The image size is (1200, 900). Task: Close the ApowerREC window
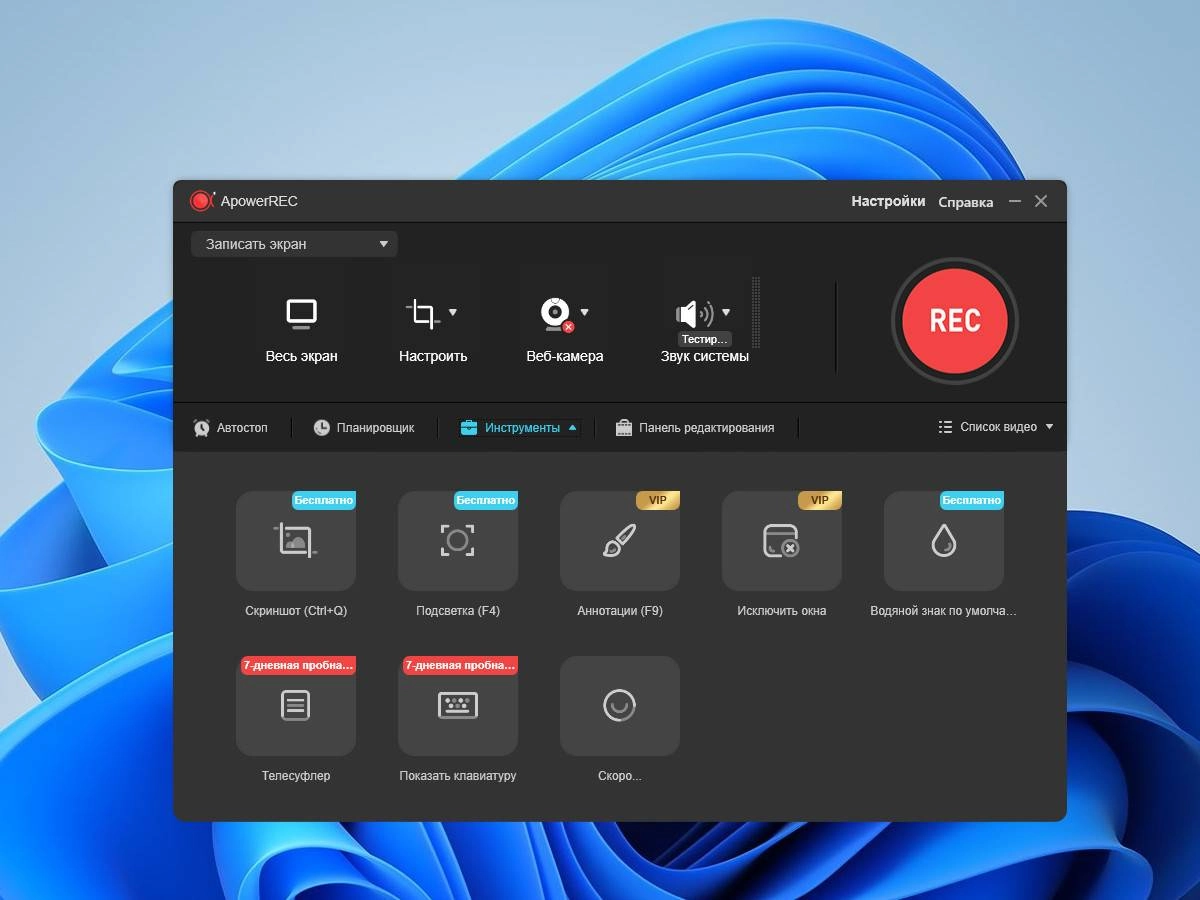pos(1041,201)
